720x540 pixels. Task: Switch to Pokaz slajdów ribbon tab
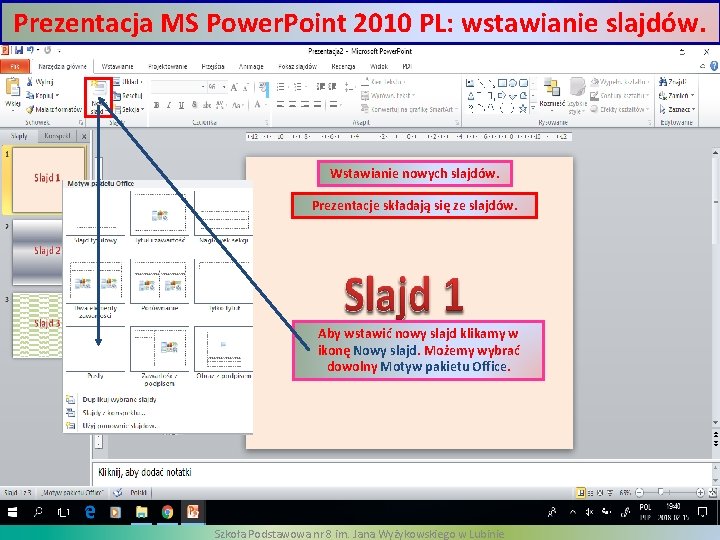[x=298, y=67]
